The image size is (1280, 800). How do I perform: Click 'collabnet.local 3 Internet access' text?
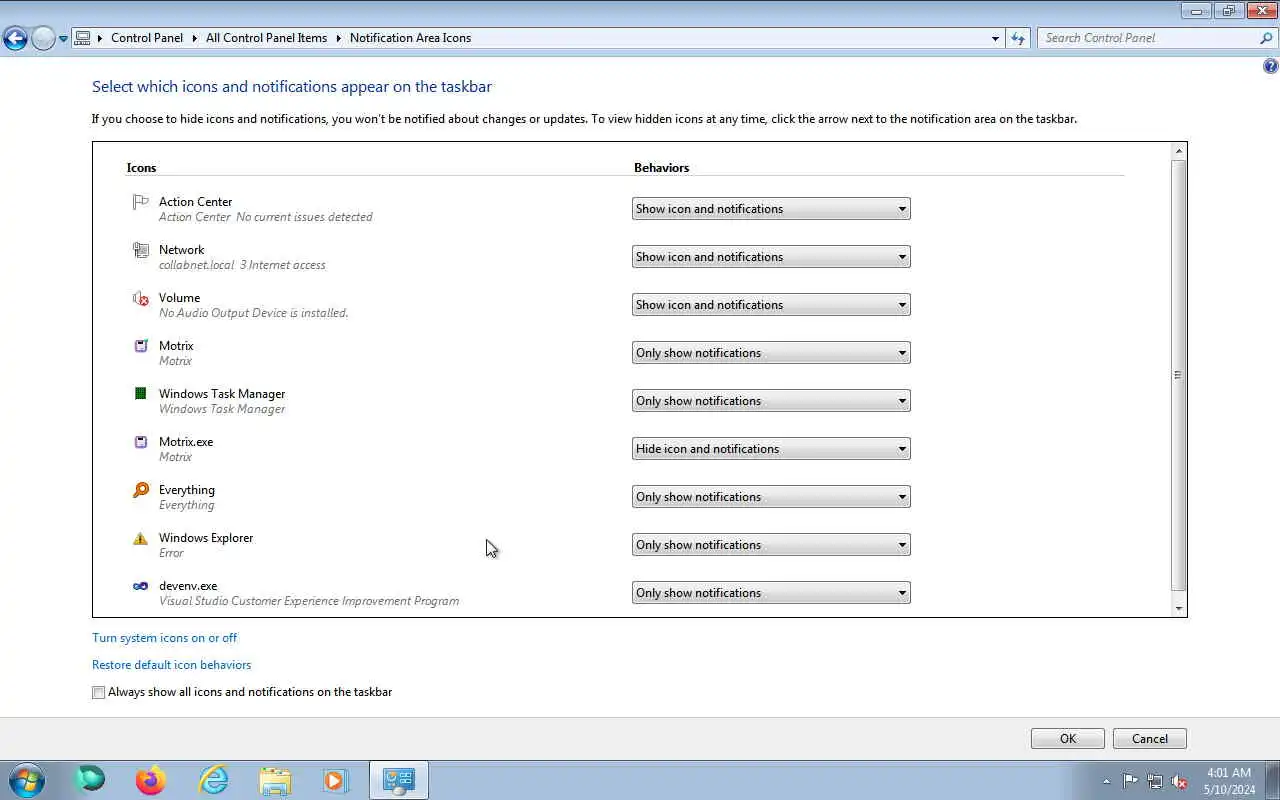pos(242,265)
